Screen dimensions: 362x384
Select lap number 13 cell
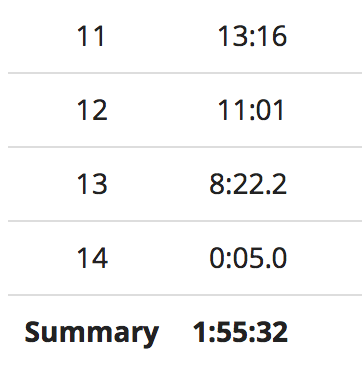pos(92,184)
